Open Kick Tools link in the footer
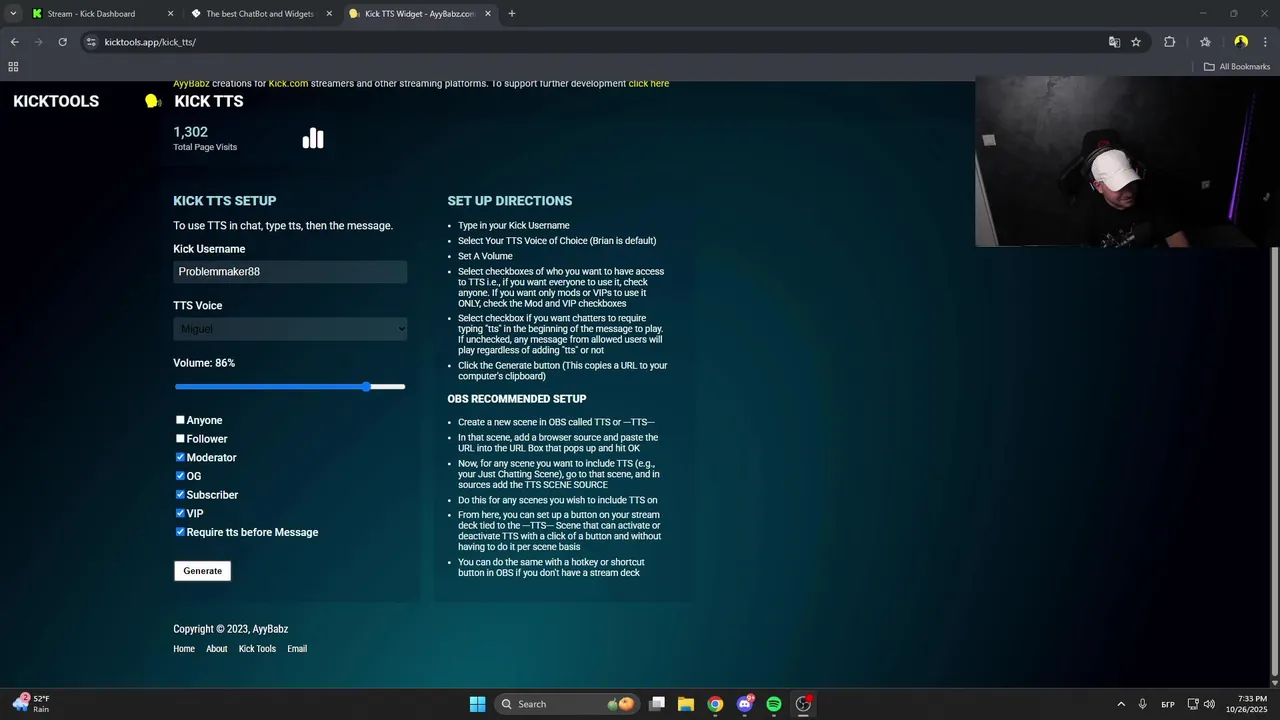This screenshot has width=1280, height=720. [257, 649]
